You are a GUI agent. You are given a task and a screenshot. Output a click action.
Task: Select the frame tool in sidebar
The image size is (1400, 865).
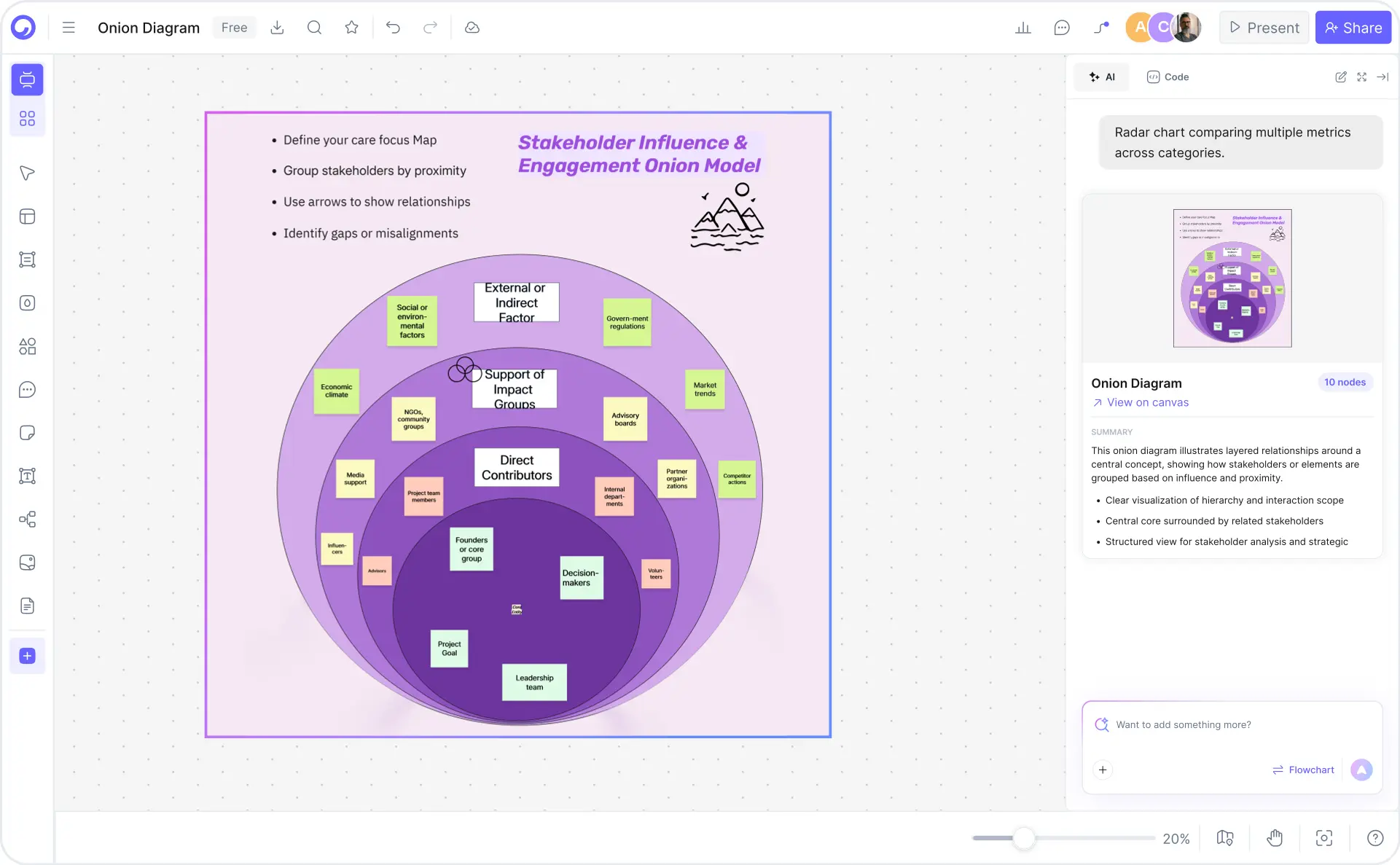27,259
